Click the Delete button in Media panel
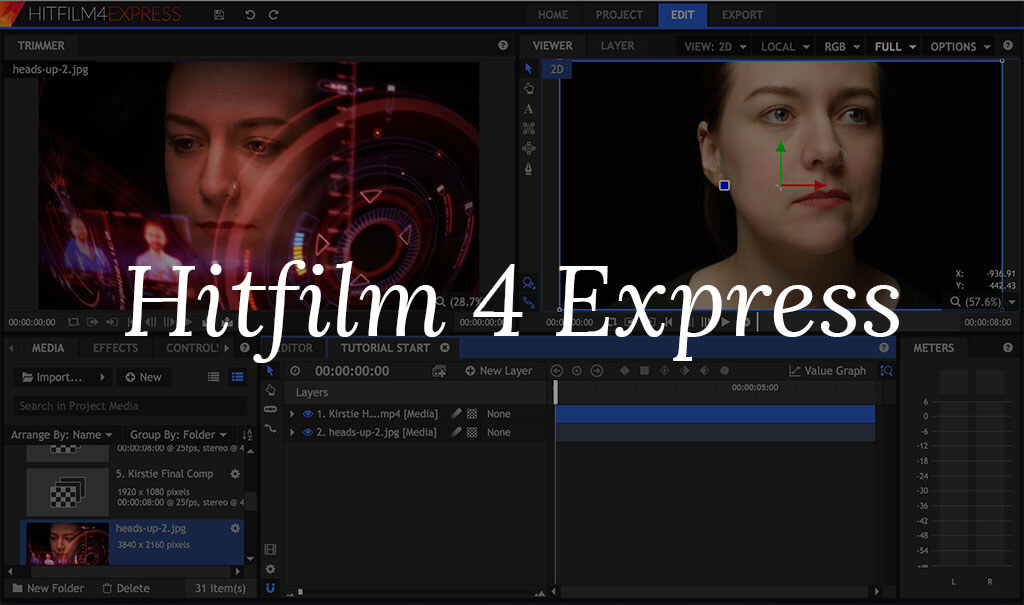 (x=126, y=588)
